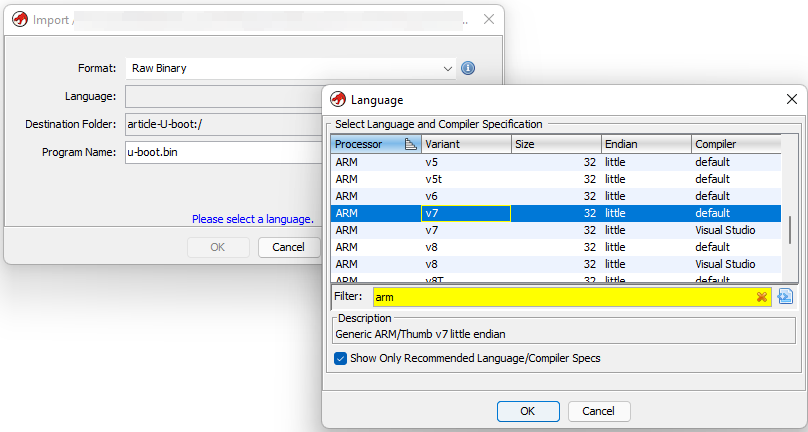
Task: Sort the list by Endian column header
Action: coord(646,144)
